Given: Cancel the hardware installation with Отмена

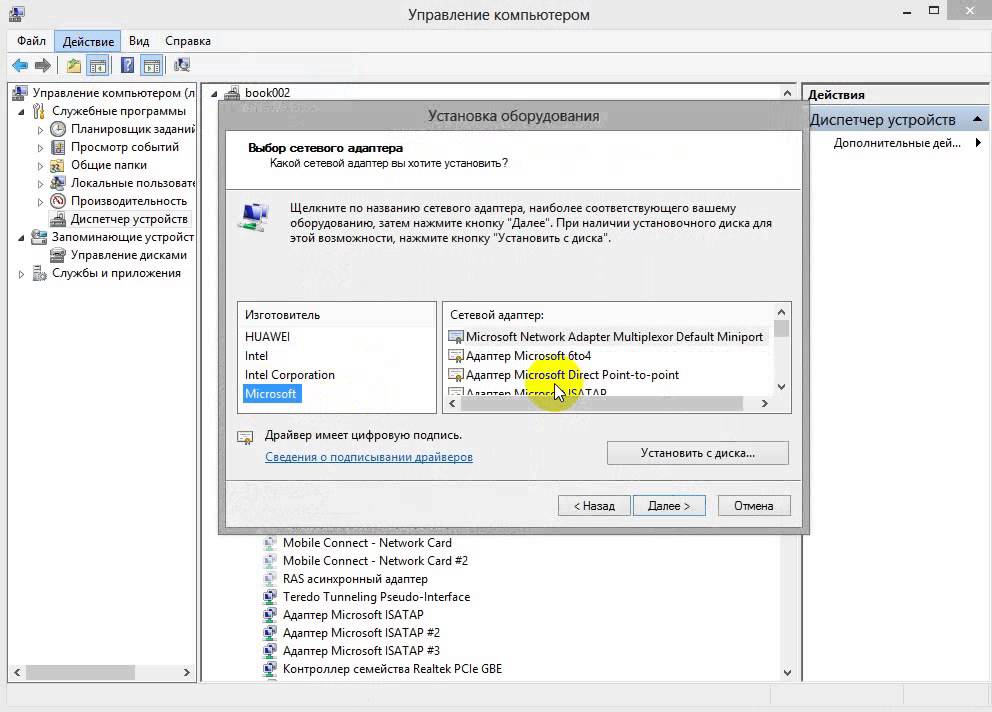Looking at the screenshot, I should [753, 506].
